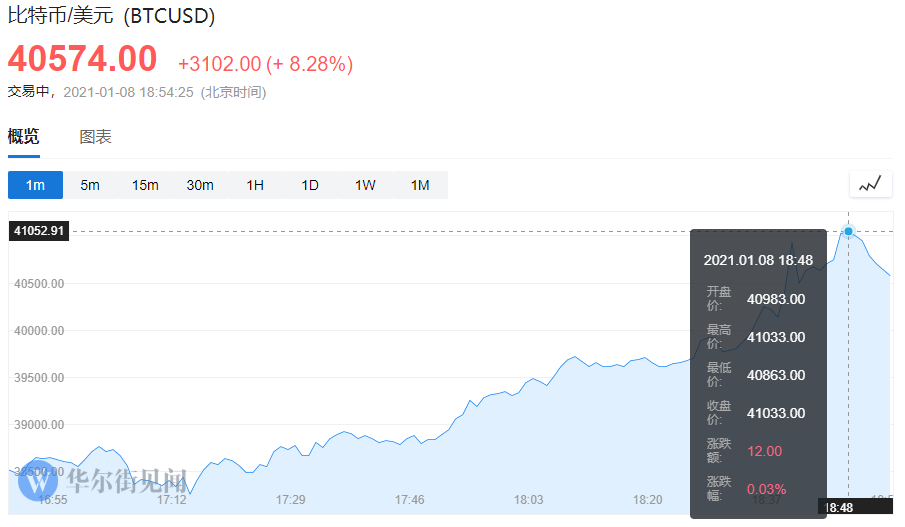
Task: Click the 比特币/美元 (BTCUSD) title
Action: click(x=112, y=16)
